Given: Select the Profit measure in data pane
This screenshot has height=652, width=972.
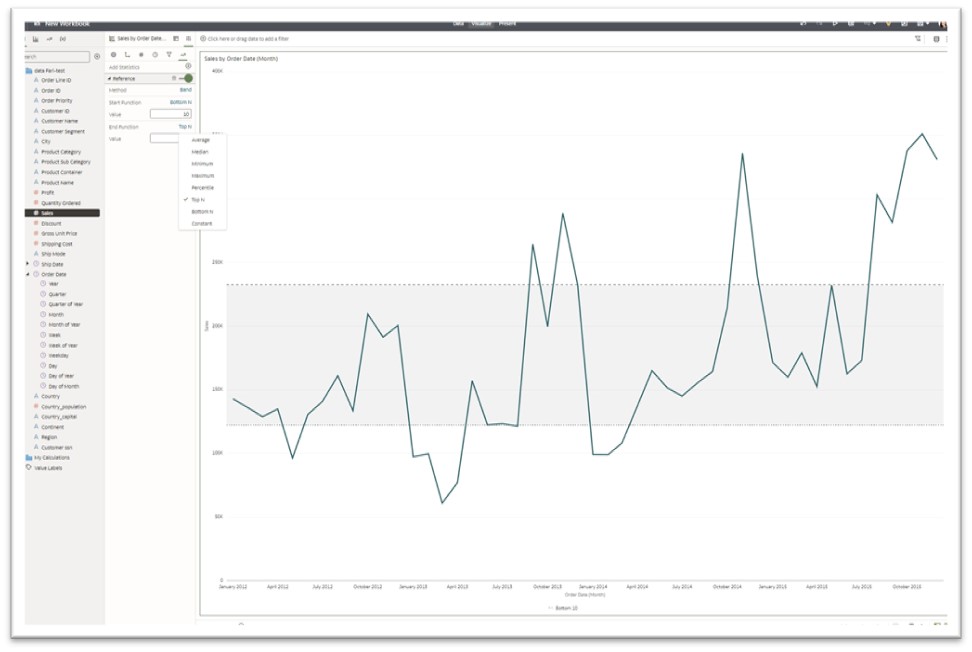Looking at the screenshot, I should click(x=48, y=193).
